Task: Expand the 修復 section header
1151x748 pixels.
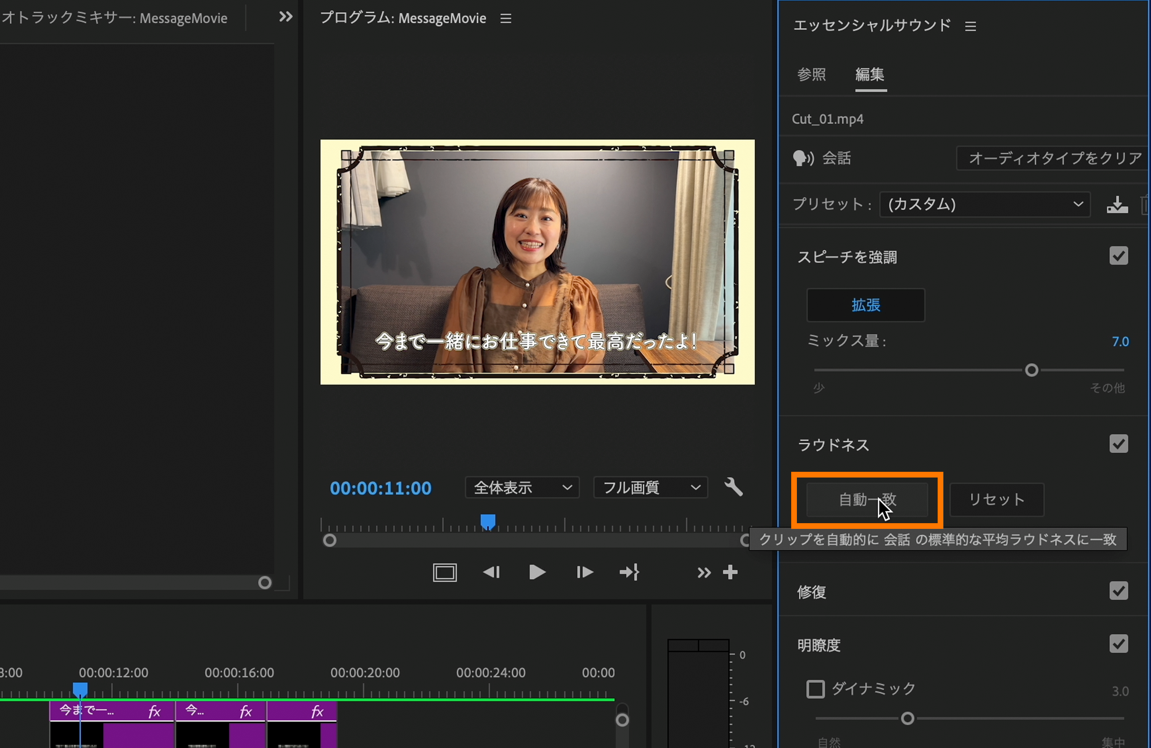Action: click(x=812, y=592)
